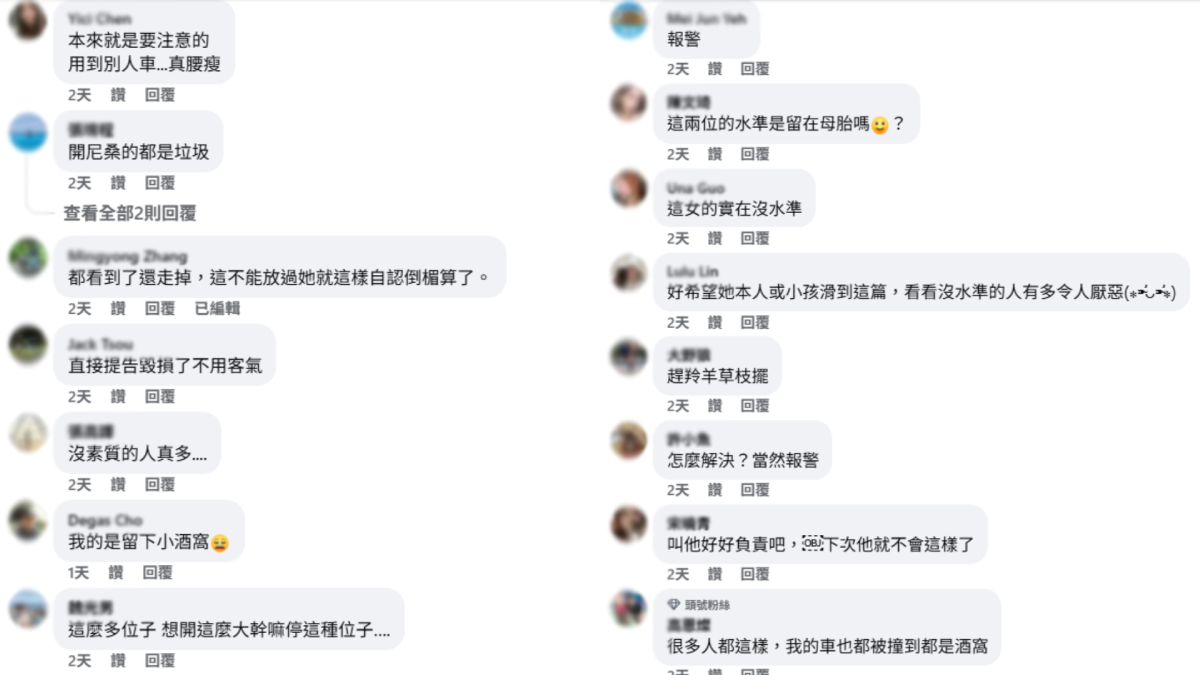Expand 查看全部2則回覆 replies
This screenshot has width=1200, height=675.
pyautogui.click(x=129, y=213)
